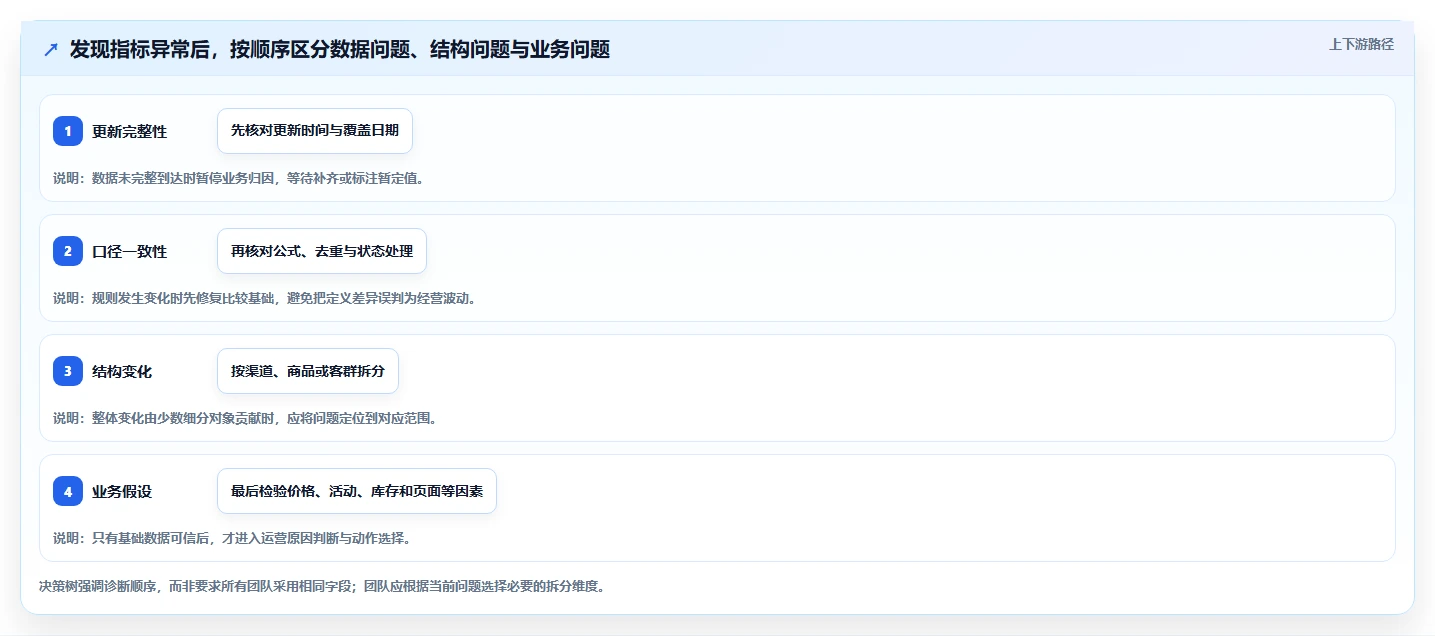Click the 结构变化 step label
The height and width of the screenshot is (636, 1435).
[x=122, y=371]
